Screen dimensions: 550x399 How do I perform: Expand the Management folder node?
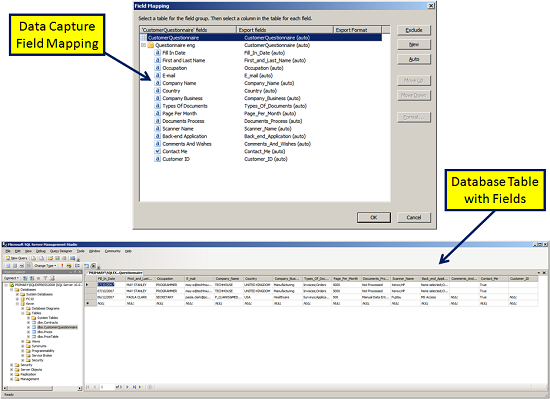[12, 379]
